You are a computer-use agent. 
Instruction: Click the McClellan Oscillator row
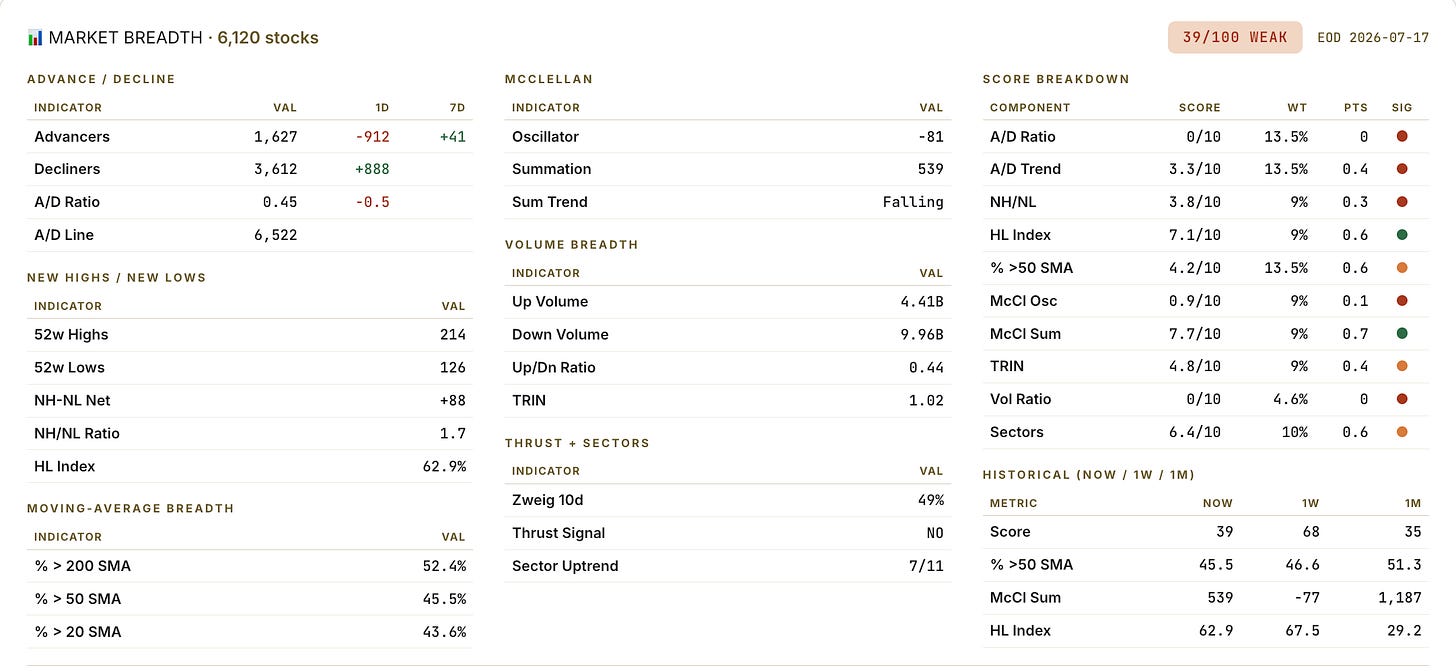point(728,136)
